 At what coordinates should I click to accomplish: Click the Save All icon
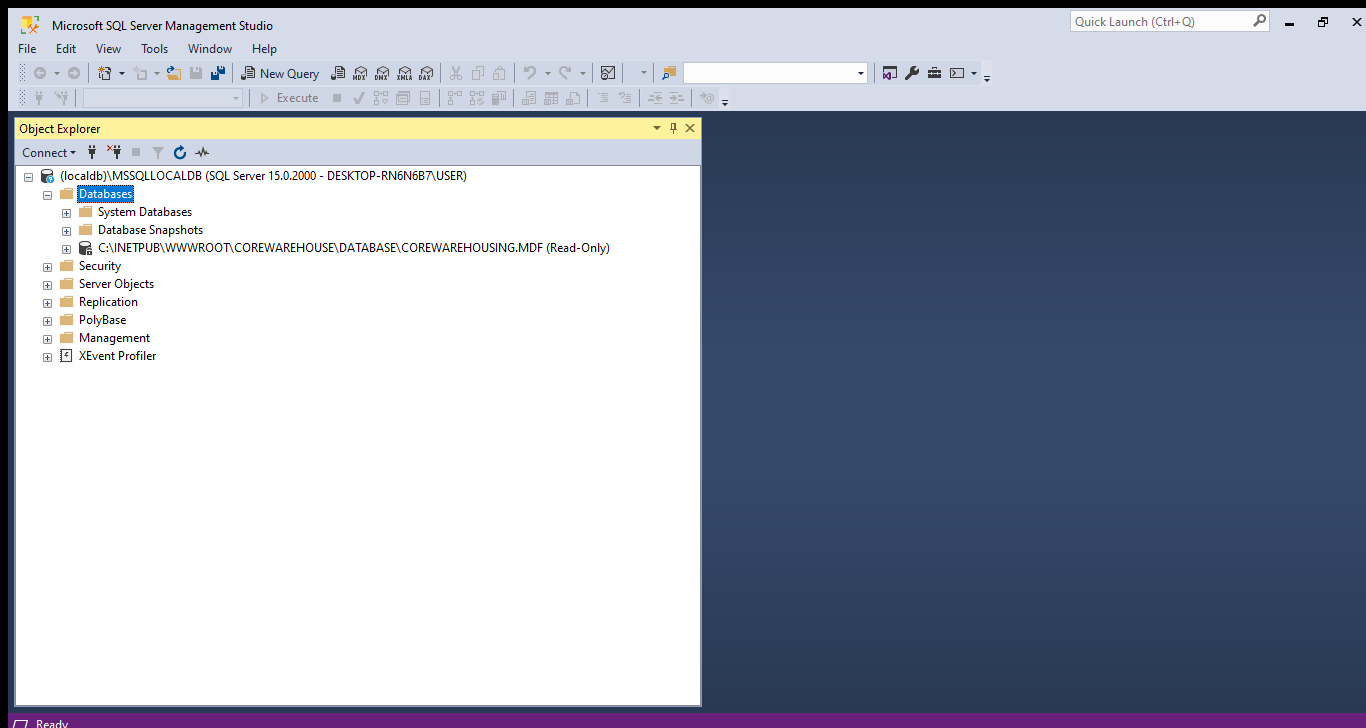tap(217, 73)
